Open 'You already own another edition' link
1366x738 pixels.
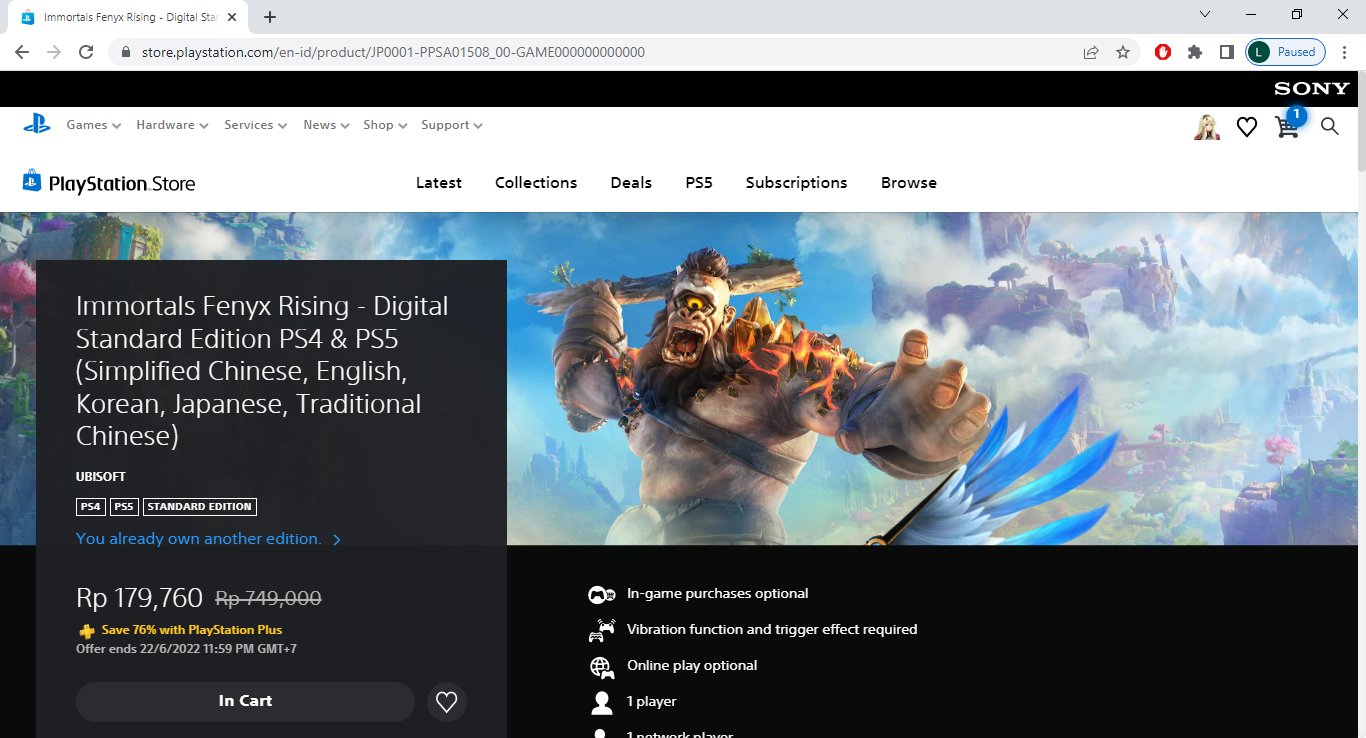(208, 539)
